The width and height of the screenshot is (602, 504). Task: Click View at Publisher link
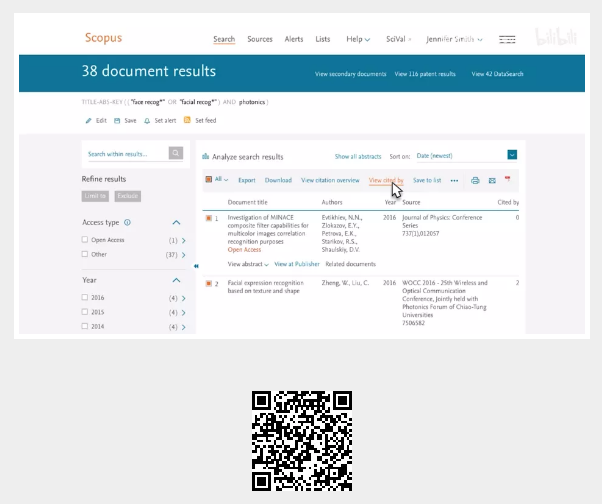point(297,264)
